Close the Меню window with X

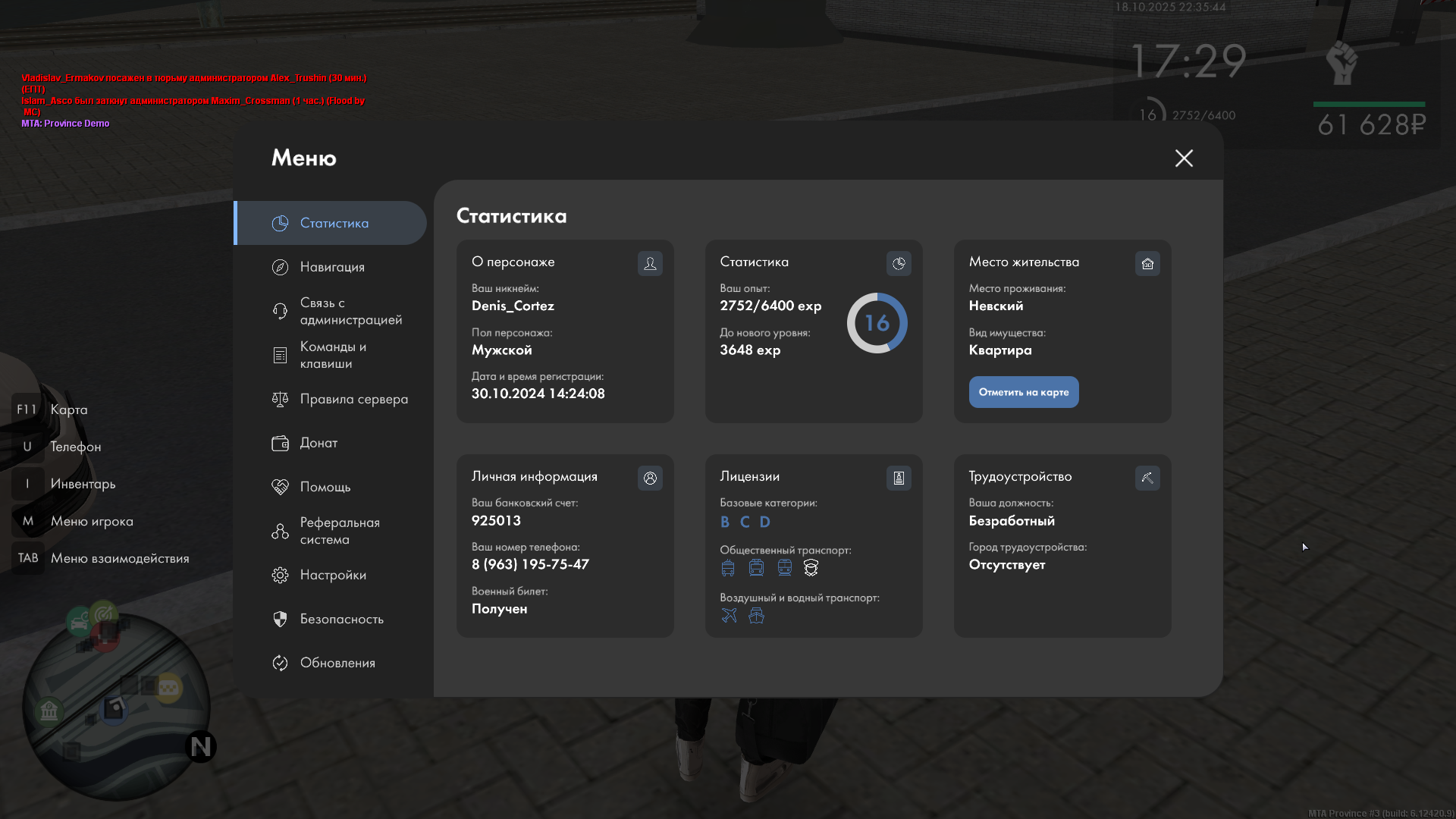[1184, 158]
